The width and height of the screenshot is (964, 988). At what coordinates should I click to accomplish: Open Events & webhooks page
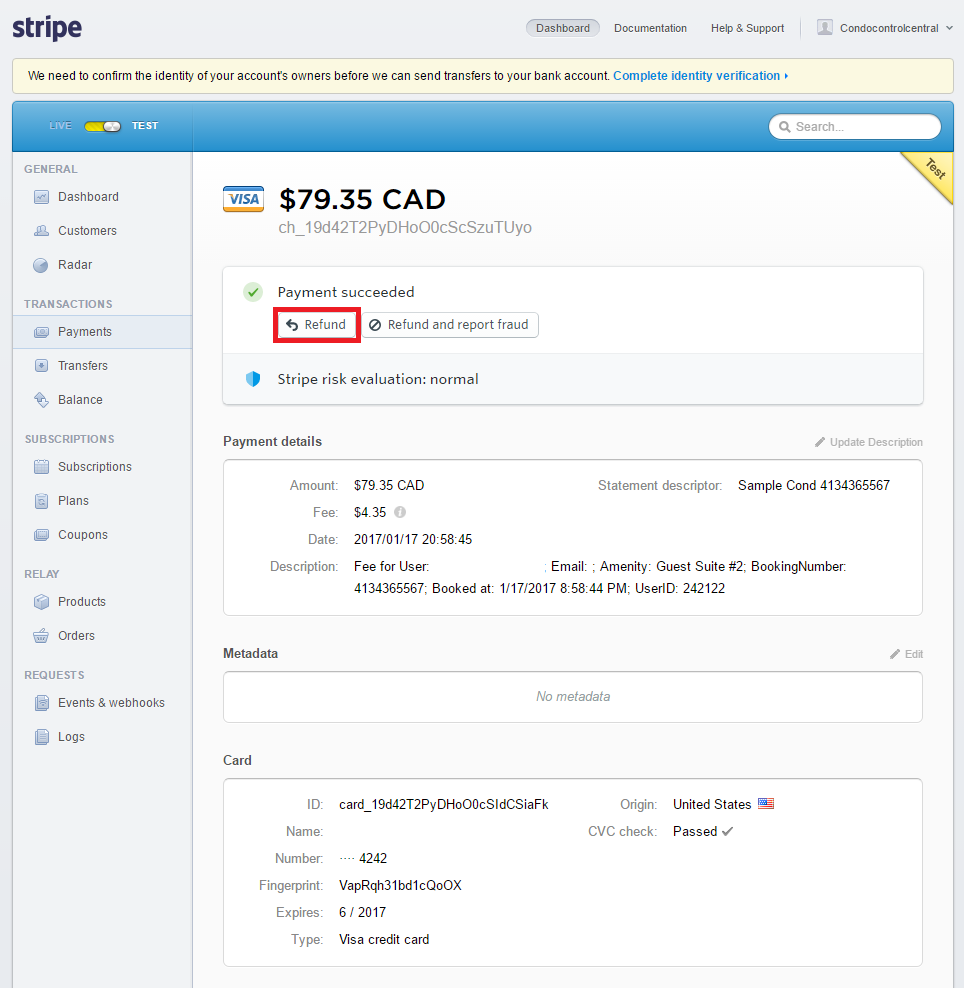click(111, 703)
